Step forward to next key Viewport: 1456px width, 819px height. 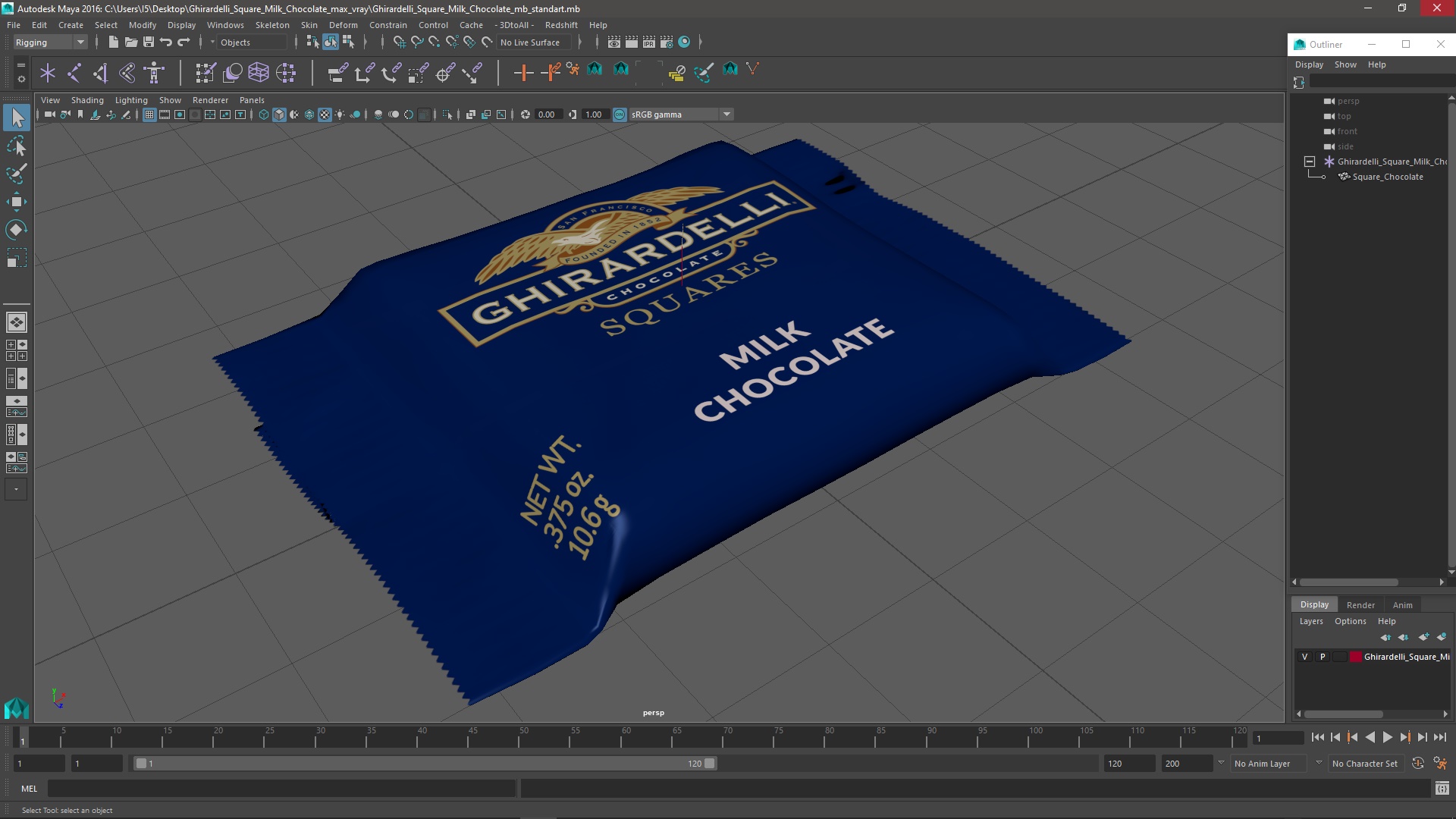[x=1404, y=737]
